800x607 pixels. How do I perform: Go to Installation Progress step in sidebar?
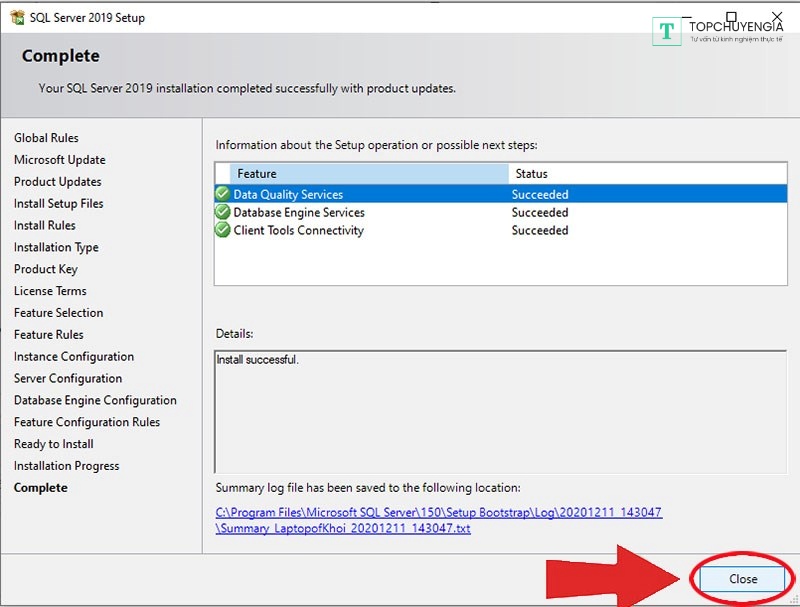pyautogui.click(x=66, y=466)
